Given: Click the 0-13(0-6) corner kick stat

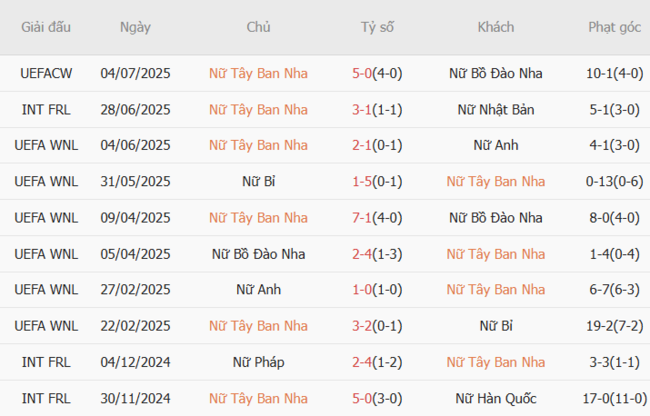Looking at the screenshot, I should pyautogui.click(x=614, y=181).
